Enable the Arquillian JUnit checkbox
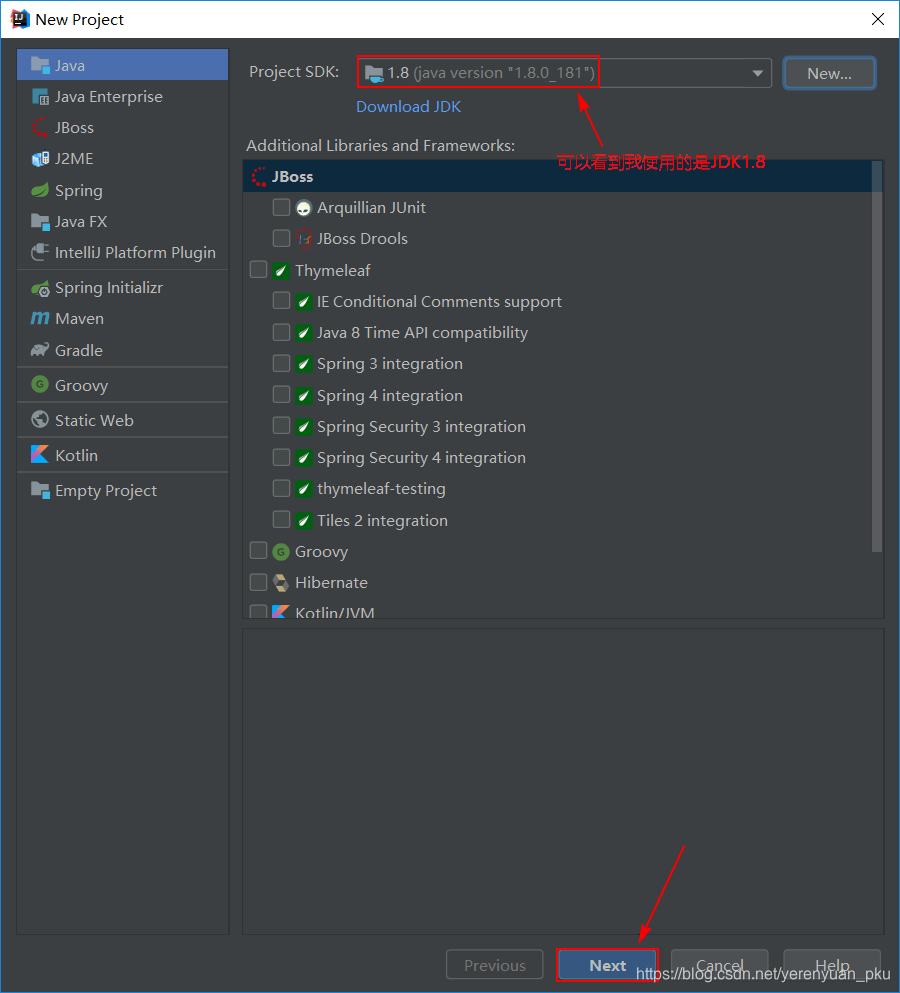 281,207
